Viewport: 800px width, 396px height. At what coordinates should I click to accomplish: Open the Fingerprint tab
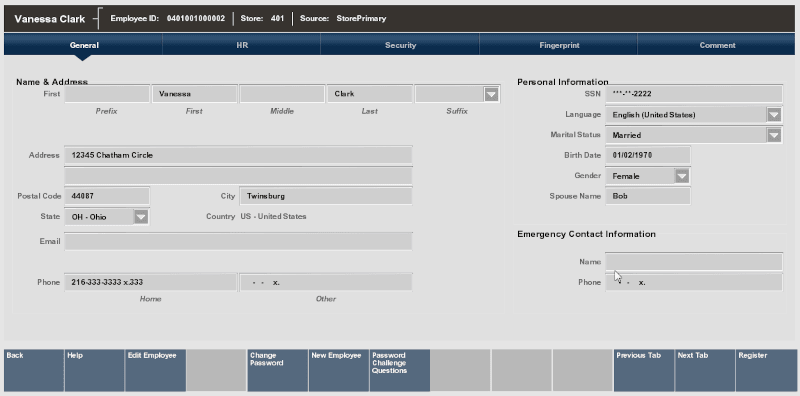click(559, 45)
